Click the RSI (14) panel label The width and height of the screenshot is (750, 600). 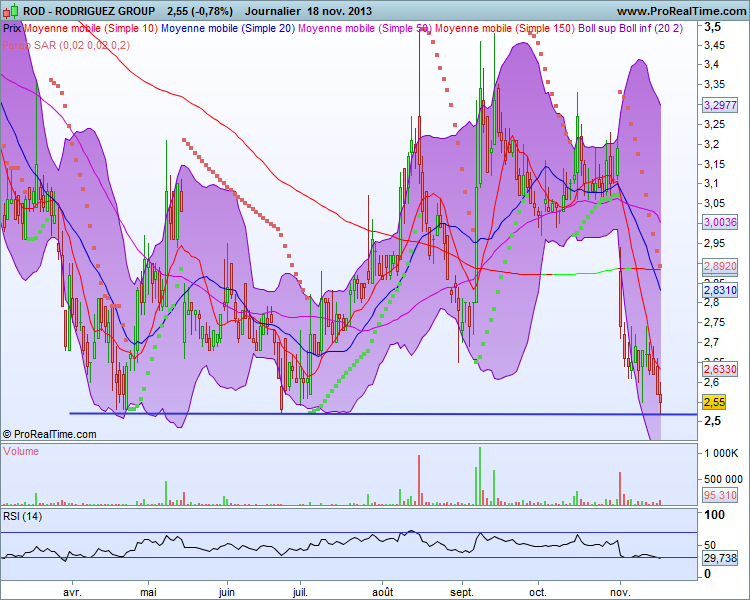pyautogui.click(x=22, y=516)
